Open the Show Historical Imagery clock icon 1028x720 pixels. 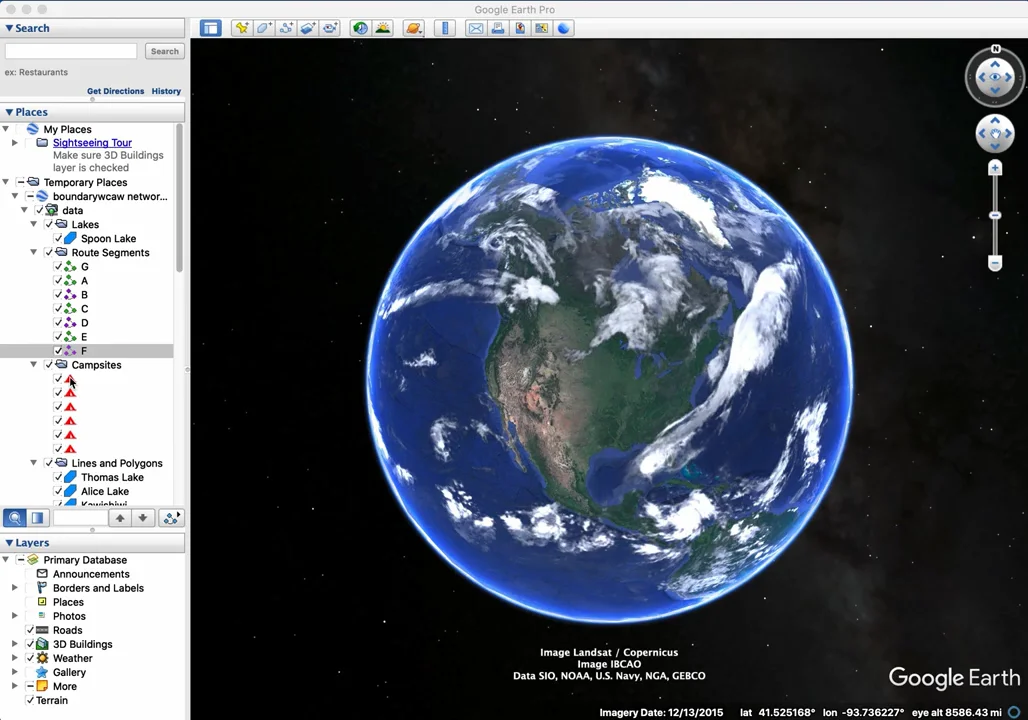coord(360,28)
